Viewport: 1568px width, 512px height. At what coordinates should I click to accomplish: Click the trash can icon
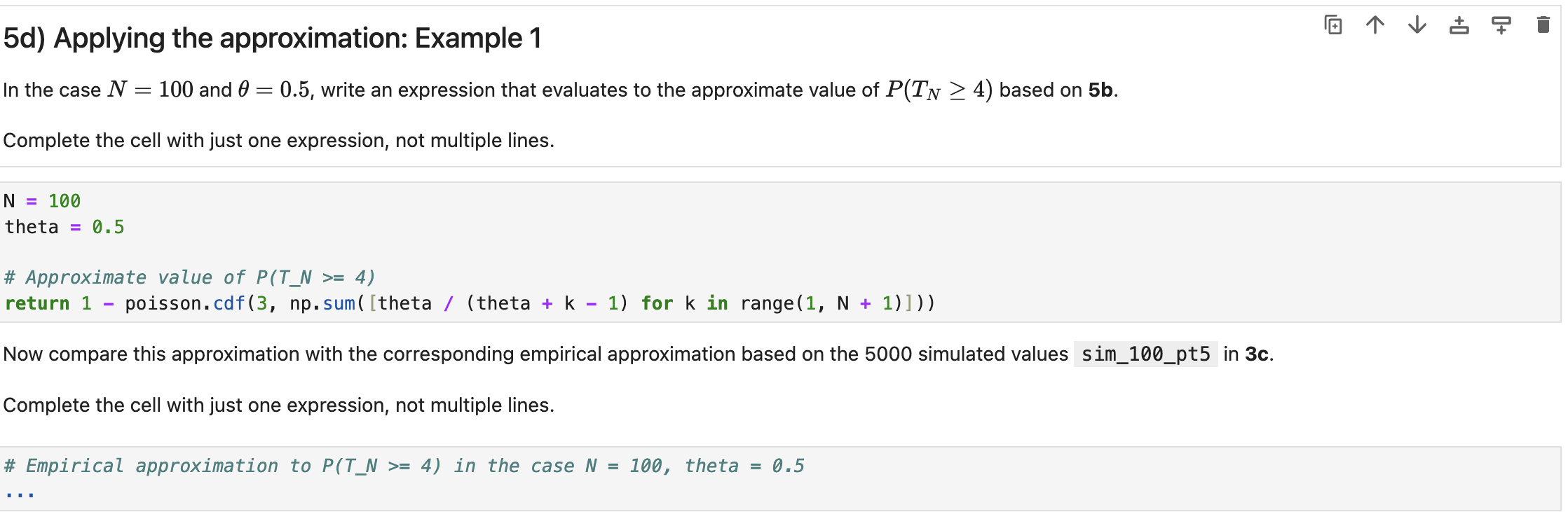tap(1543, 25)
